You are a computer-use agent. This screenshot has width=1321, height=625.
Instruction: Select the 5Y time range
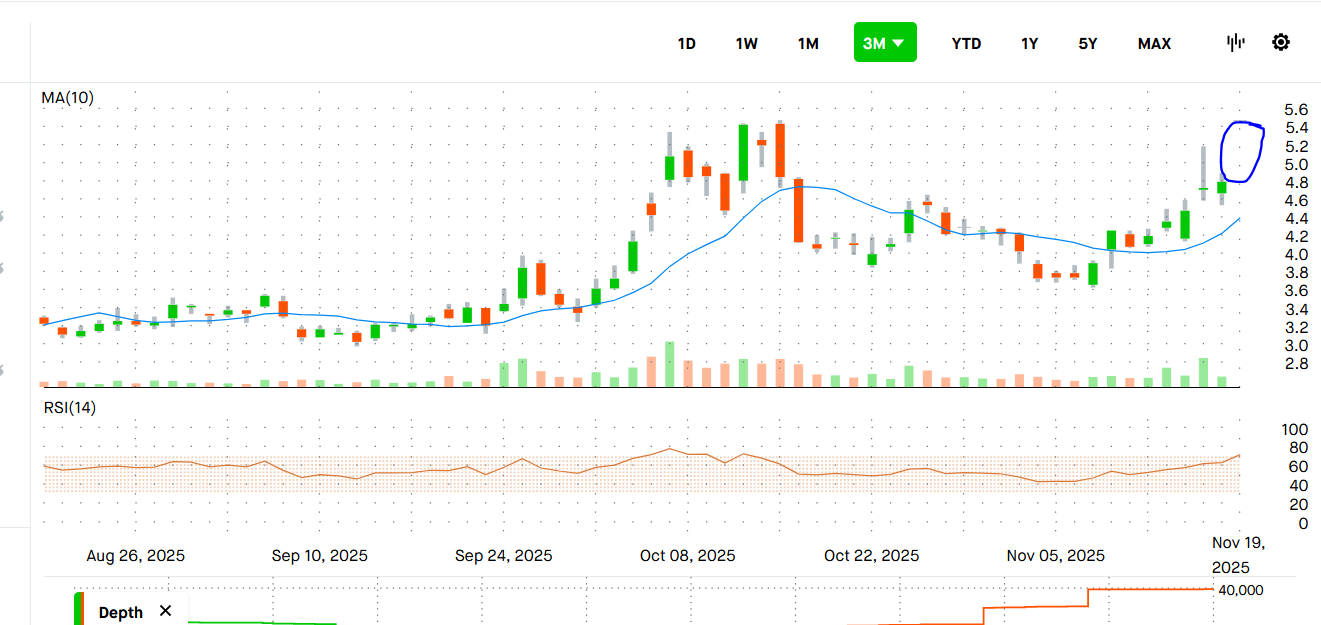[x=1088, y=43]
